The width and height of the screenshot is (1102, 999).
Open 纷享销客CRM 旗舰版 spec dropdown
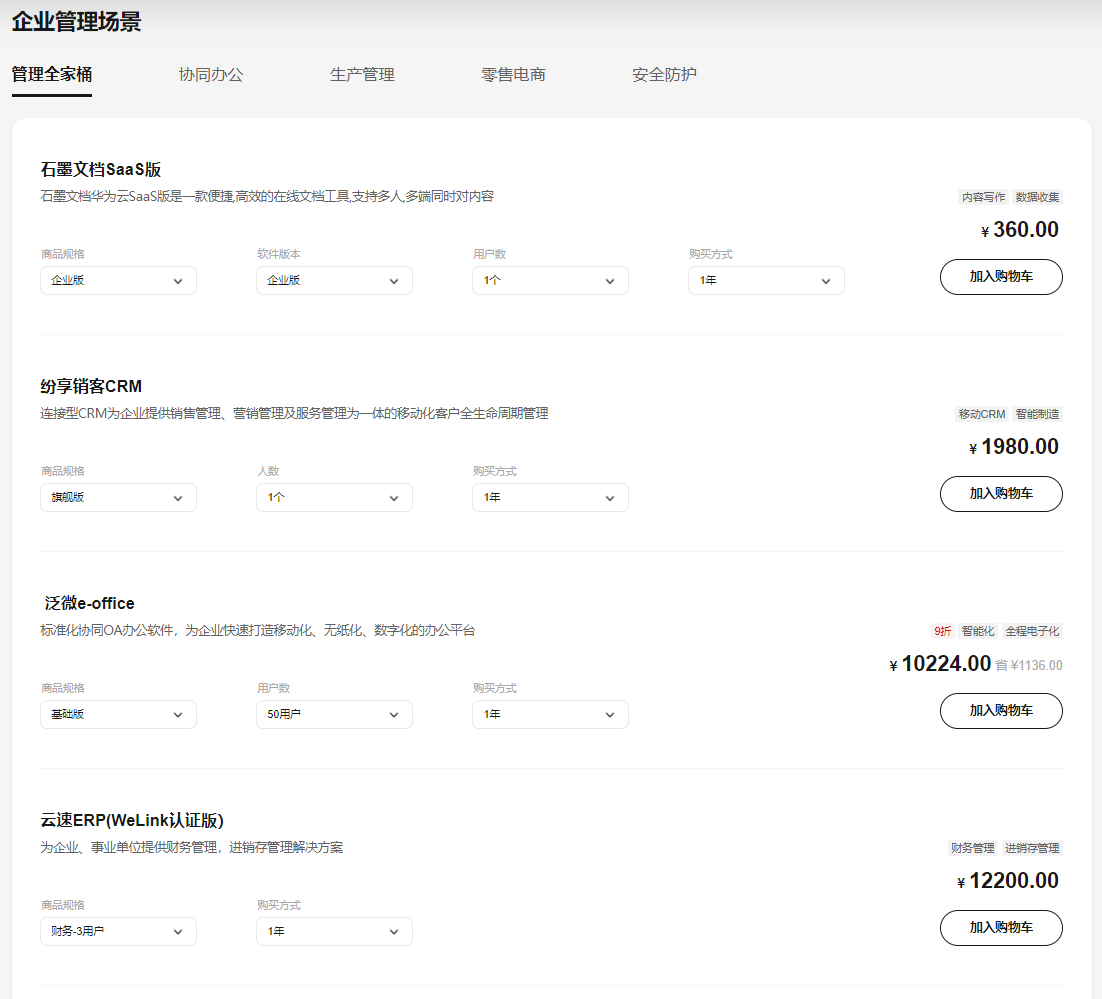(118, 498)
